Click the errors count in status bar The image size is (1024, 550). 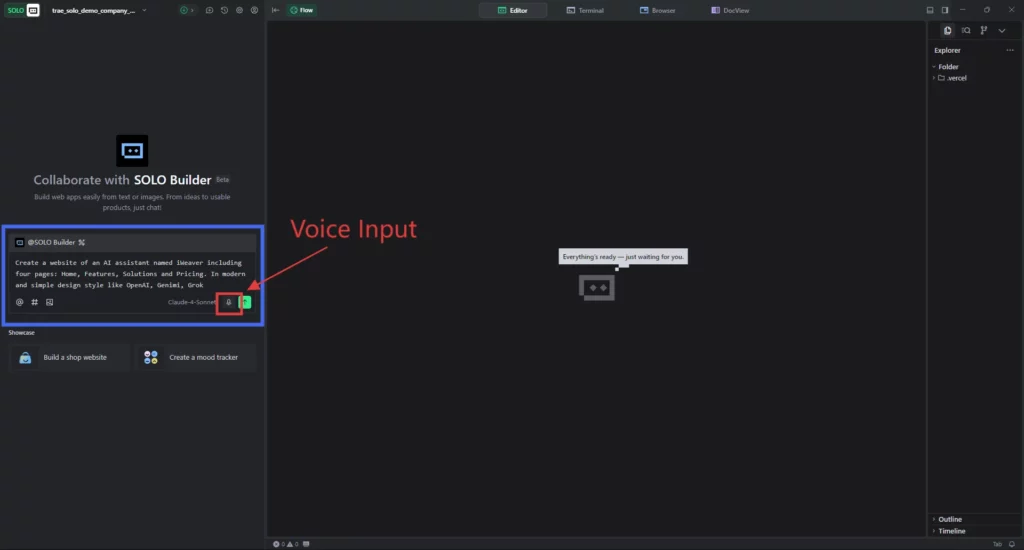click(x=279, y=544)
